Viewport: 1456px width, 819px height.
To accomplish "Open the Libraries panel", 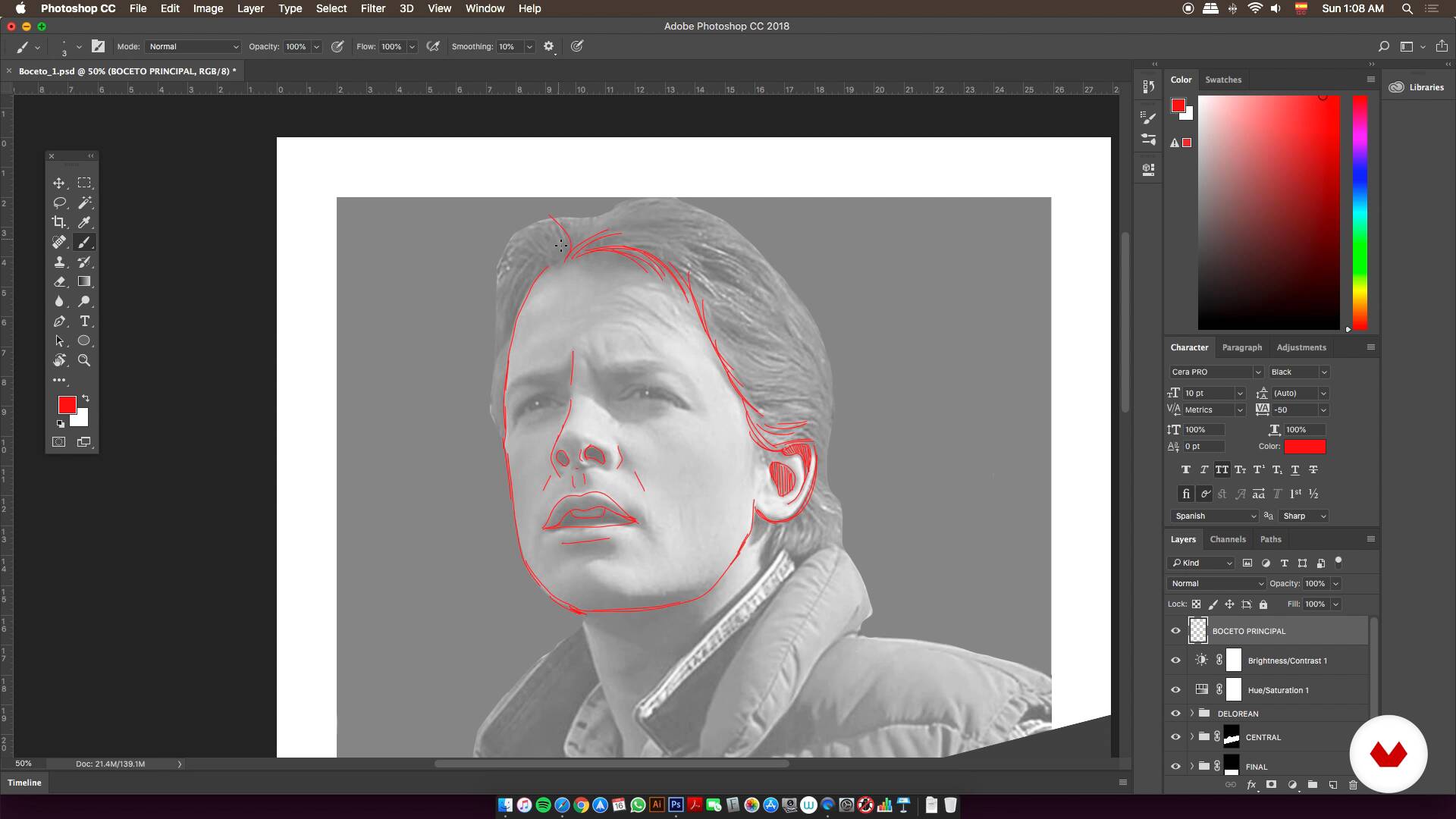I will coord(1418,87).
